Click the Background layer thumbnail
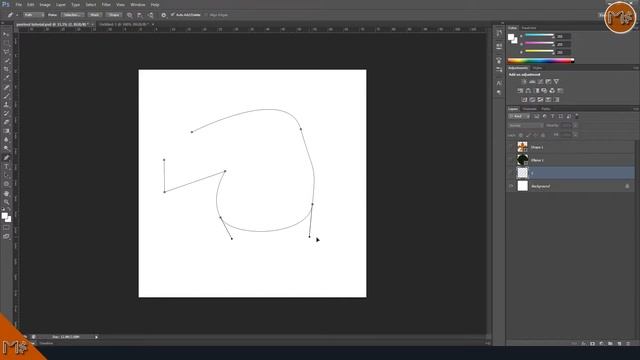640x360 pixels. (522, 186)
